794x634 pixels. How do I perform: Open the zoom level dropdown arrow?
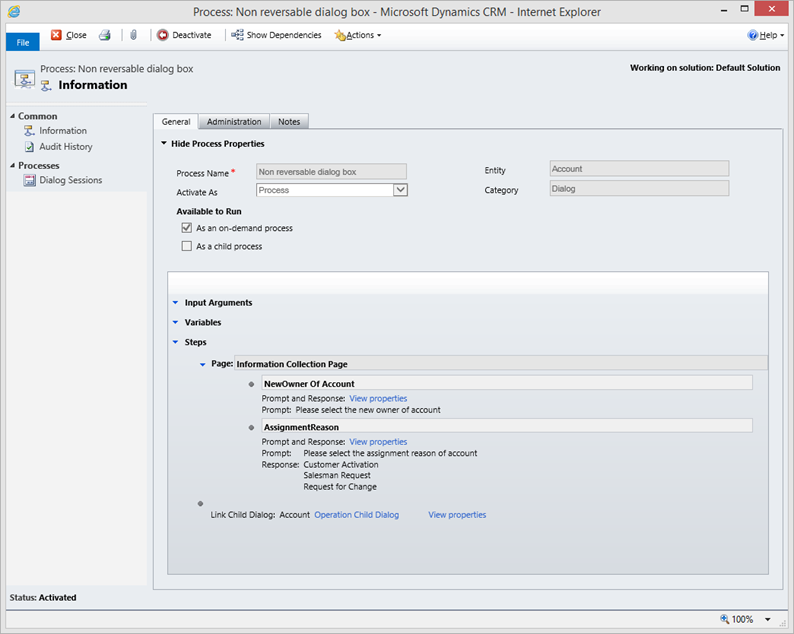[x=768, y=619]
